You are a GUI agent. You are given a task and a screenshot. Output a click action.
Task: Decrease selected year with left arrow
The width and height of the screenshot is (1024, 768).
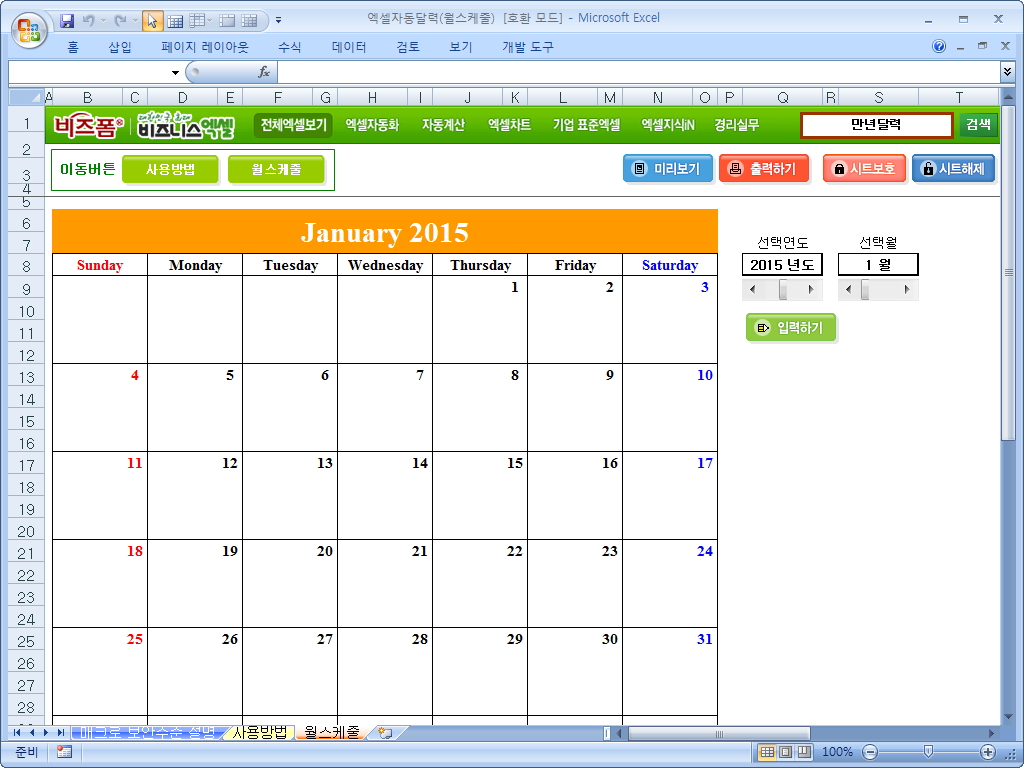753,289
